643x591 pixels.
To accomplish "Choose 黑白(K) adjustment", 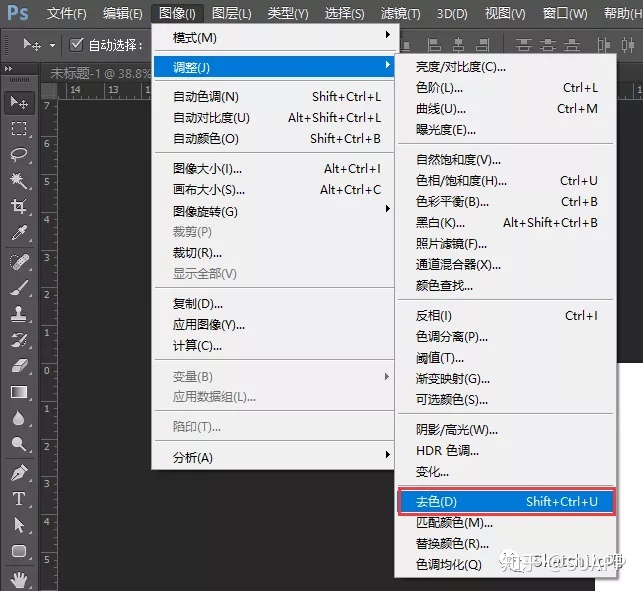I will pyautogui.click(x=506, y=223).
